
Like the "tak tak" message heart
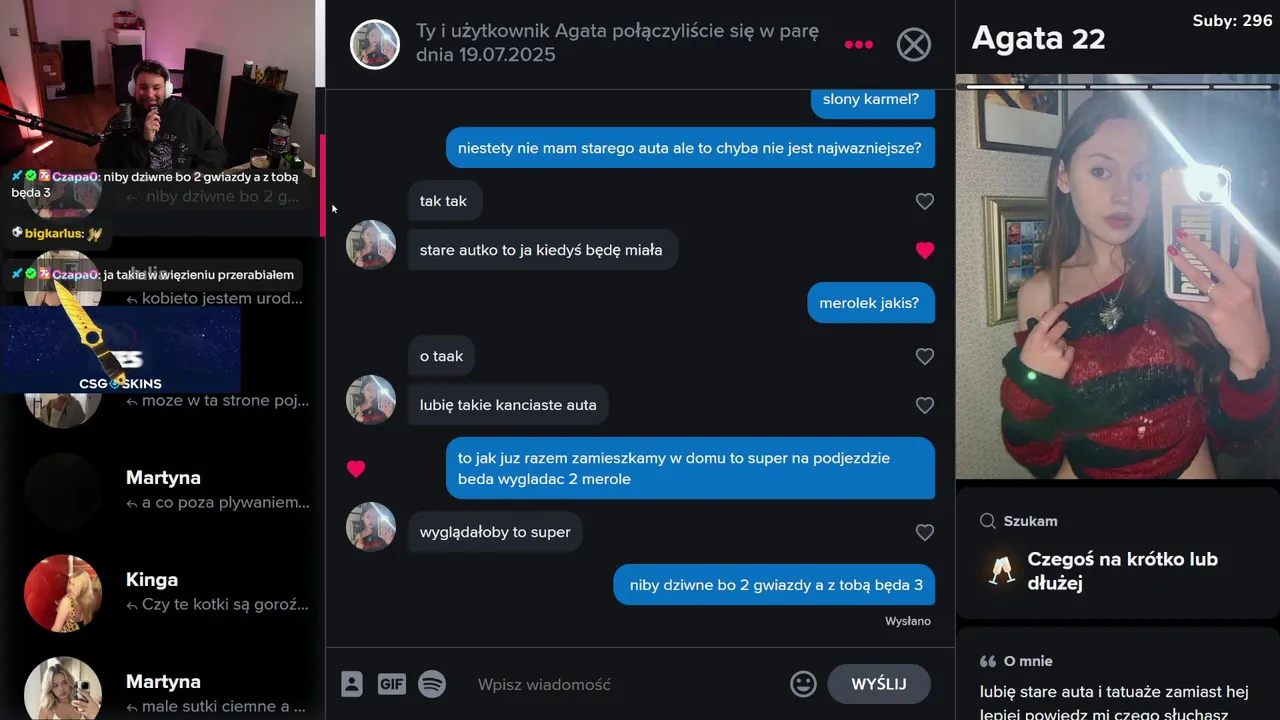click(925, 201)
